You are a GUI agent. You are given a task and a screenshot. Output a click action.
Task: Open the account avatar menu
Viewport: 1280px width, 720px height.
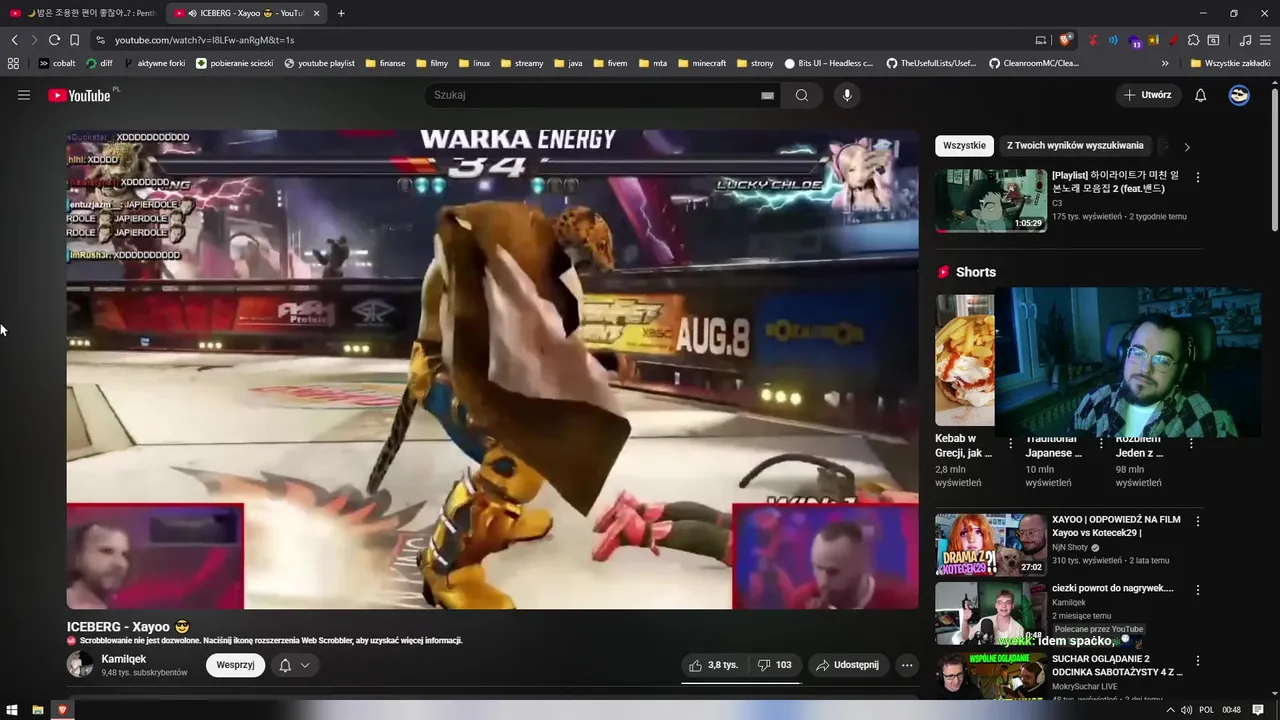pyautogui.click(x=1239, y=95)
